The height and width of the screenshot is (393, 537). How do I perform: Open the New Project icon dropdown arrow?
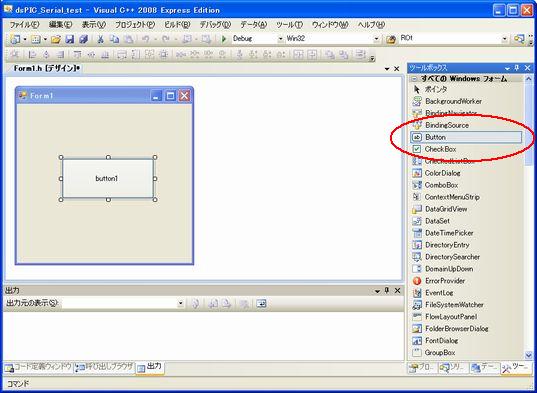pyautogui.click(x=25, y=39)
